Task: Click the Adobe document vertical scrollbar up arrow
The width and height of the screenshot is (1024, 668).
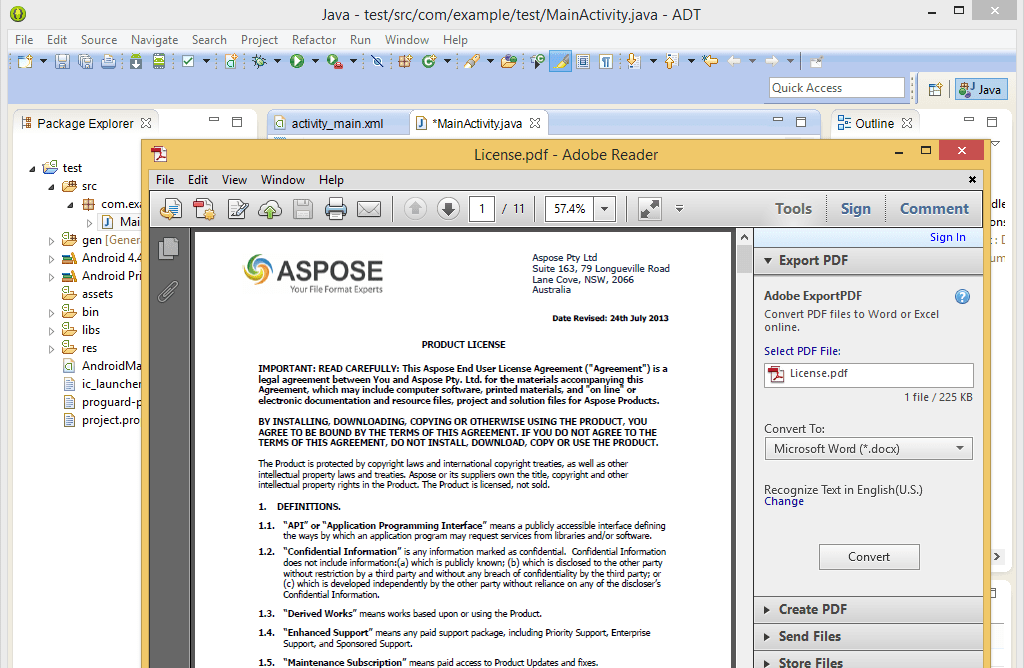Action: click(x=744, y=238)
